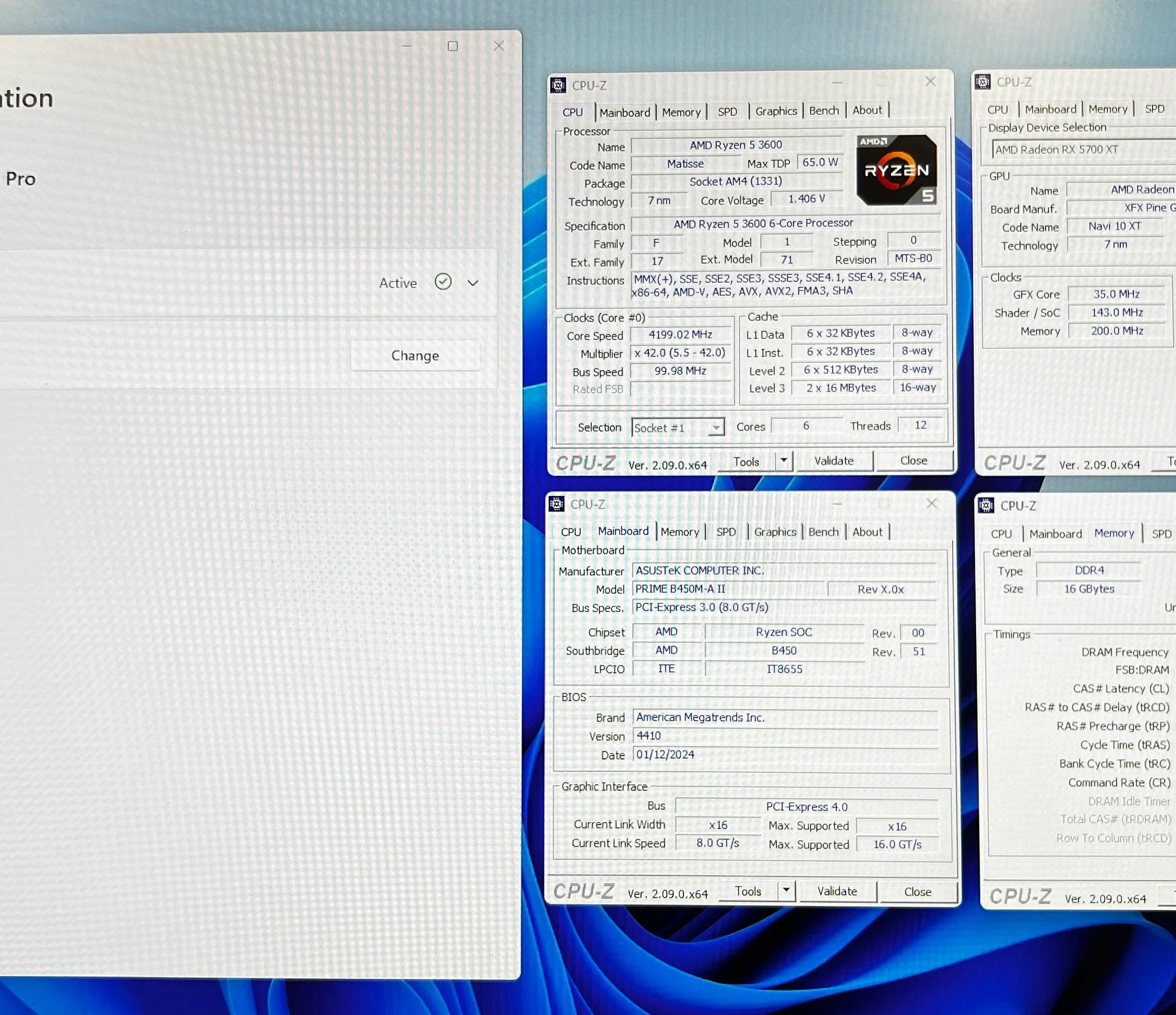Viewport: 1176px width, 1015px height.
Task: Click the Active status checkmark icon
Action: (443, 282)
